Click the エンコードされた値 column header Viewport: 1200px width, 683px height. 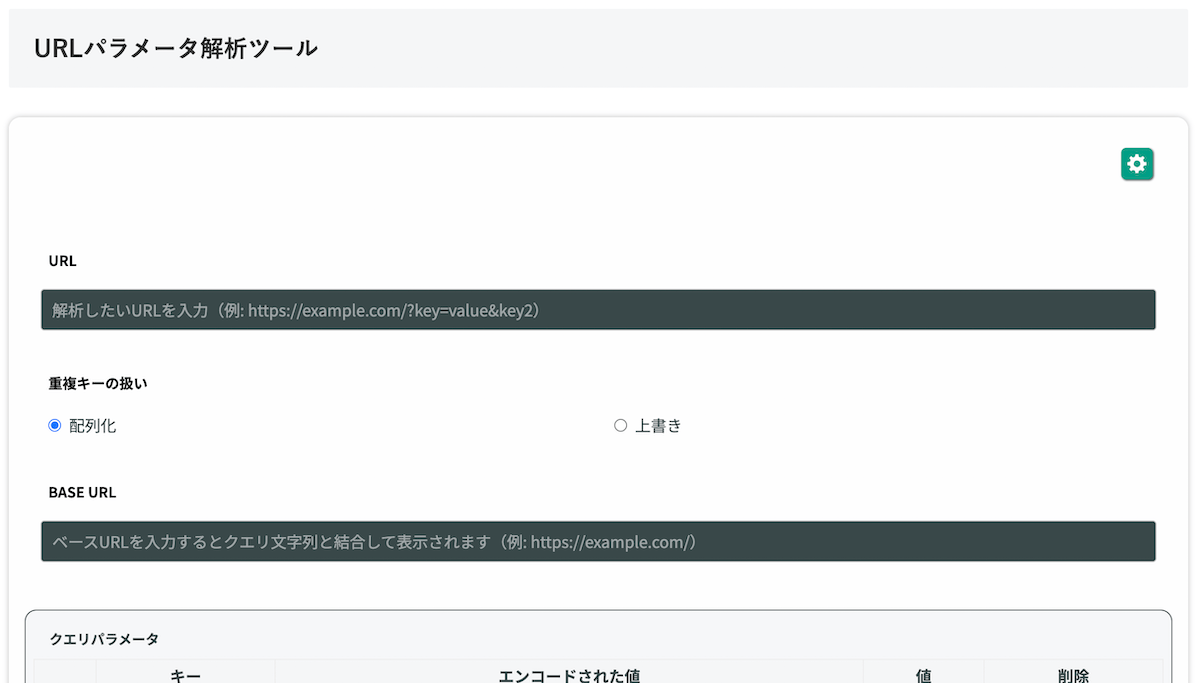coord(568,675)
